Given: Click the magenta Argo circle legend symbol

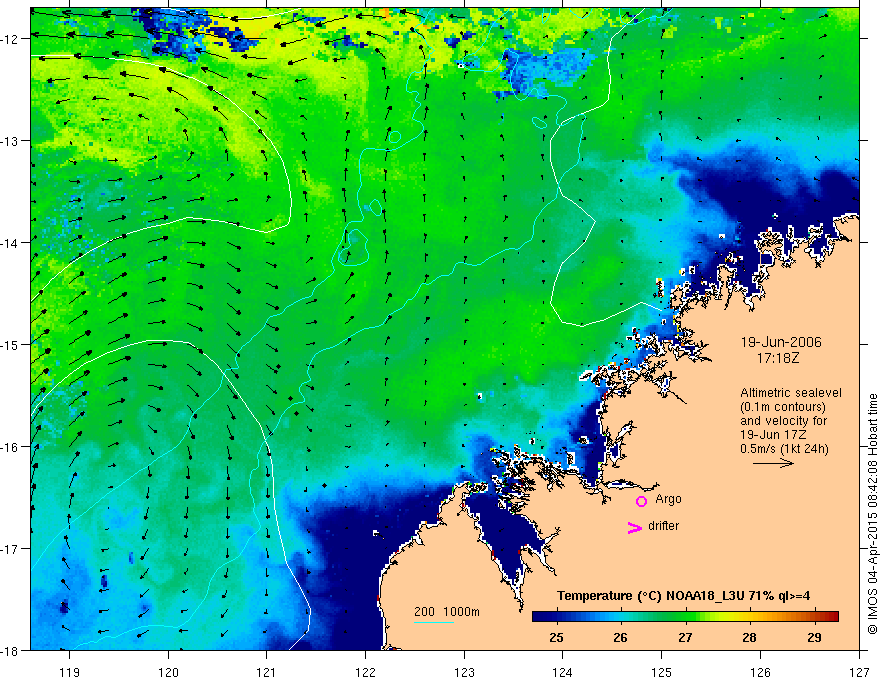Looking at the screenshot, I should pyautogui.click(x=641, y=501).
